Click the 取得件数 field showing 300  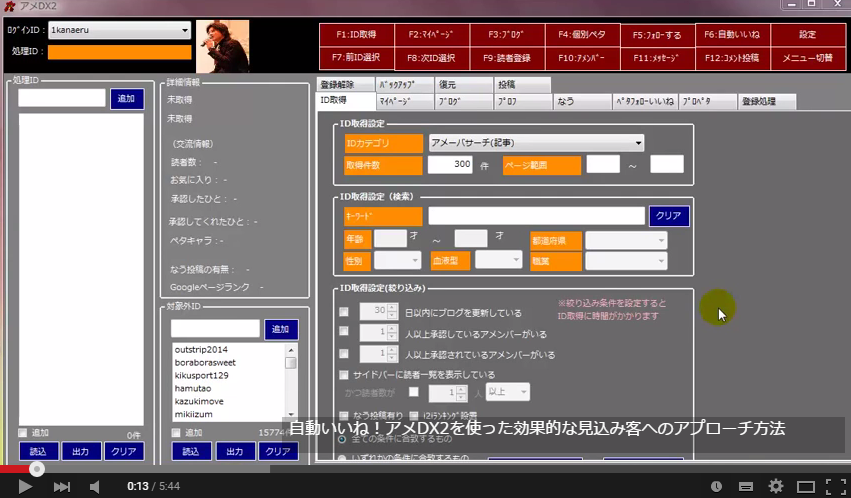450,164
